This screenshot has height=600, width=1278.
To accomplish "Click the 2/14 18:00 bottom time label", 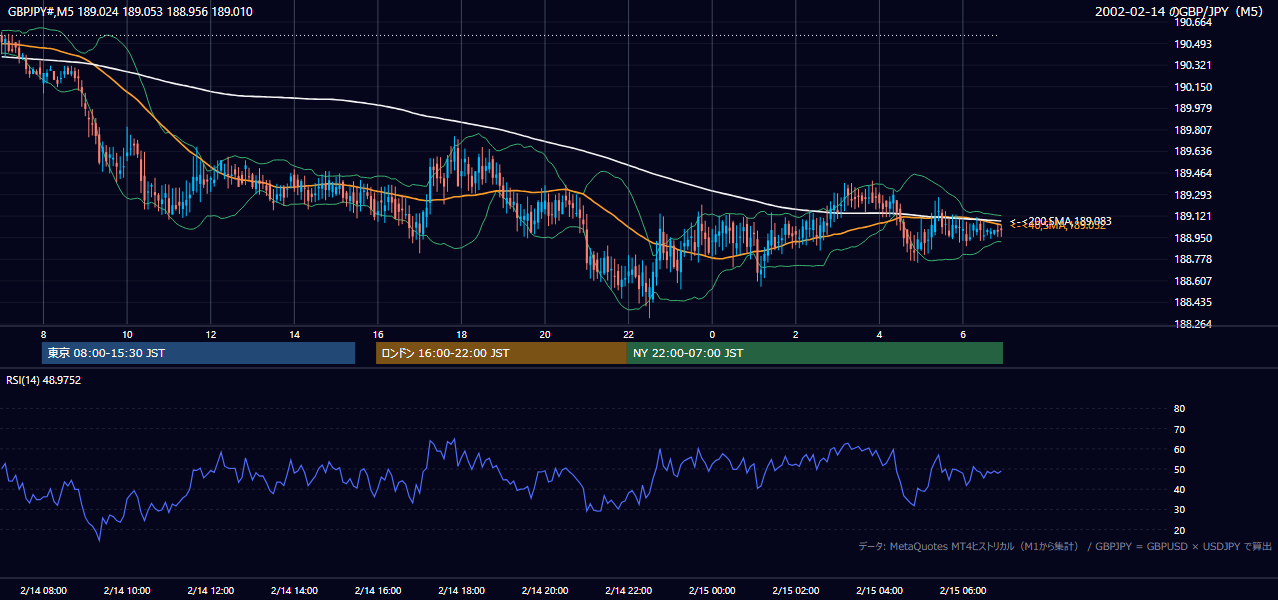I will [x=461, y=590].
